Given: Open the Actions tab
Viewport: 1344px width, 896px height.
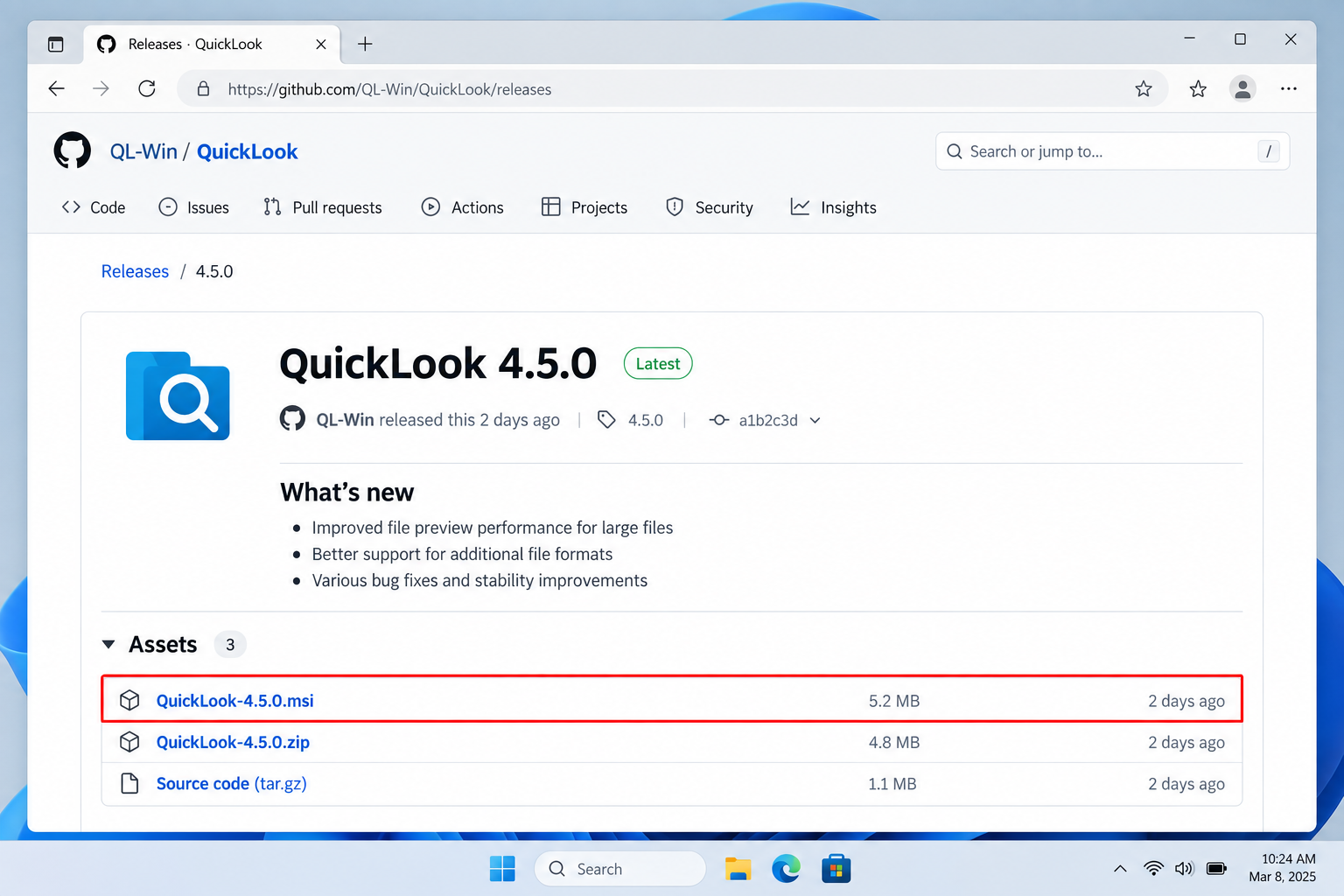Looking at the screenshot, I should [463, 207].
